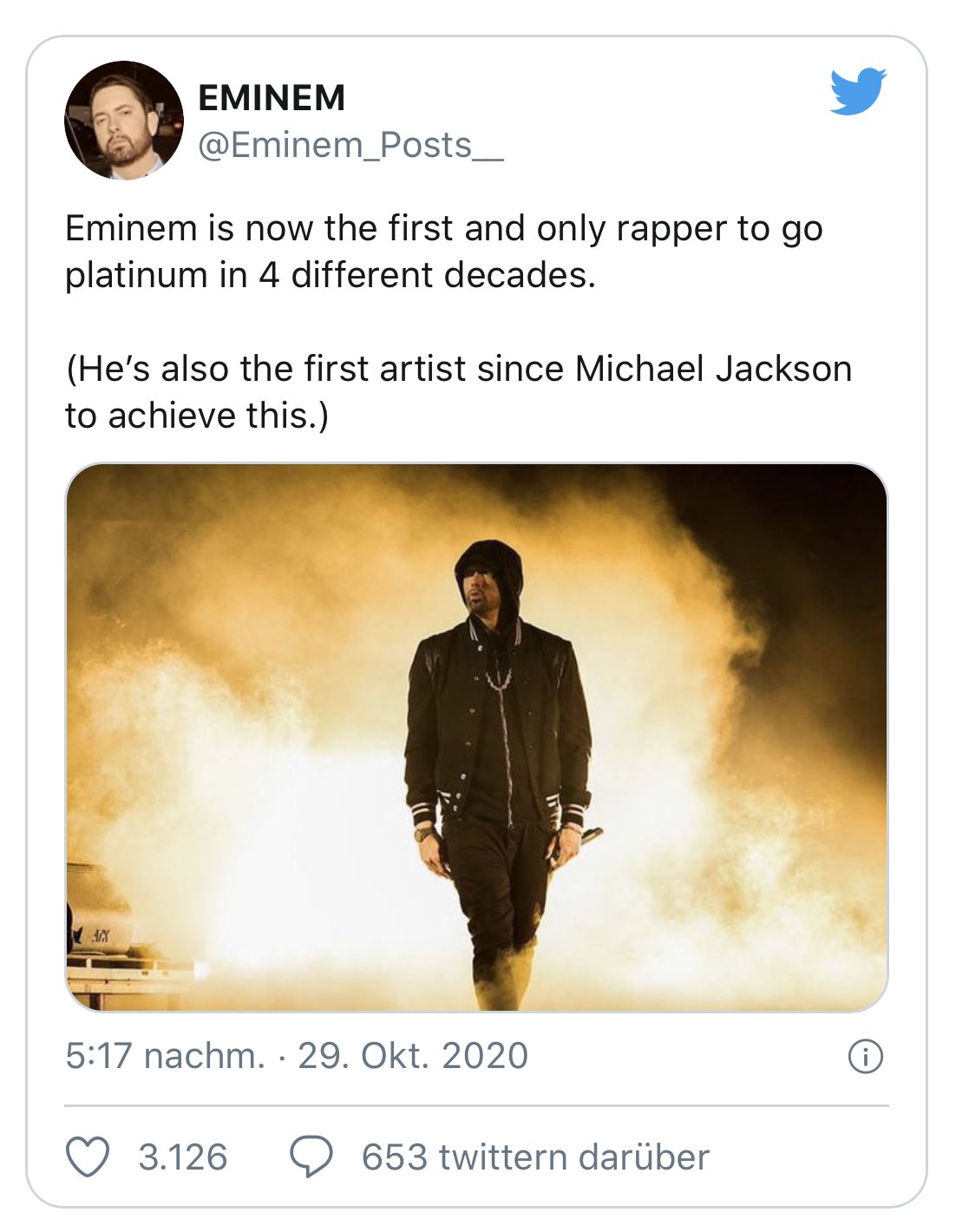This screenshot has height=1232, width=956.
Task: Open the @Eminem_Posts__ handle link
Action: (350, 145)
